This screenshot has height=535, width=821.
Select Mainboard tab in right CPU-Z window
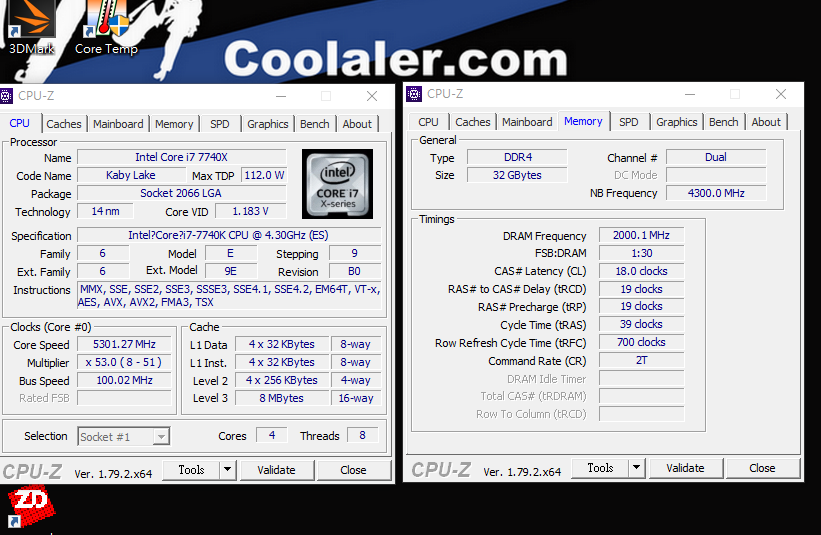click(527, 122)
